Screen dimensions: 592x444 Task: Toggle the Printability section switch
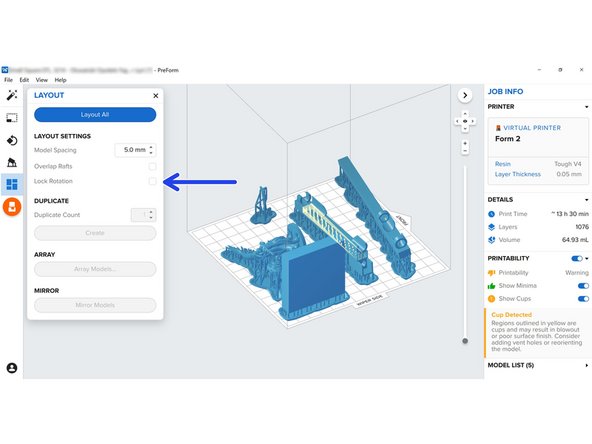coord(577,259)
